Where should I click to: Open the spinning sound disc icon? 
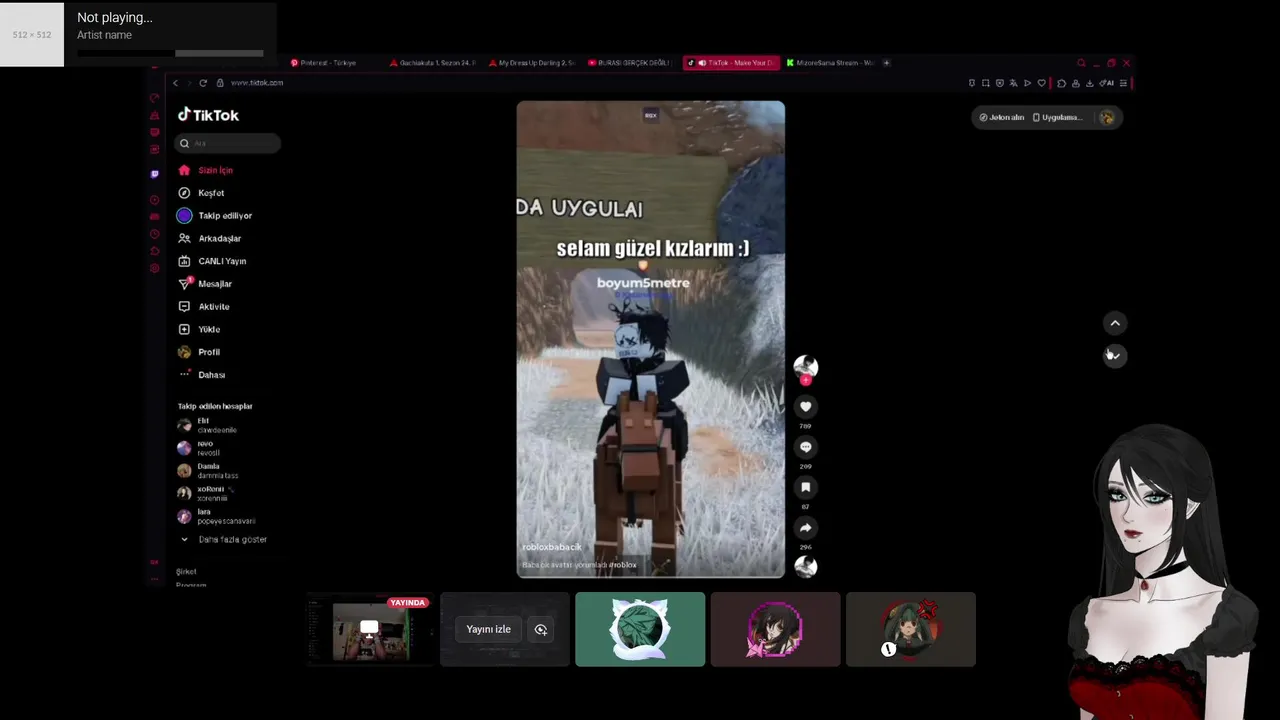click(805, 566)
